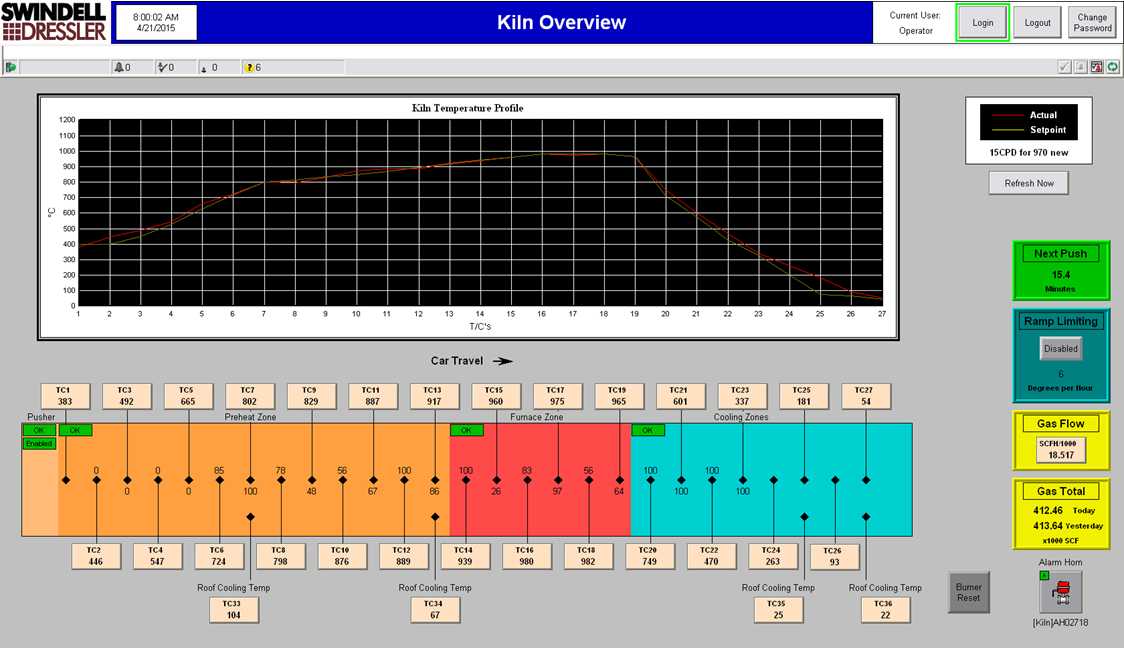
Task: Toggle the pusher Enabled indicator
Action: [x=39, y=443]
